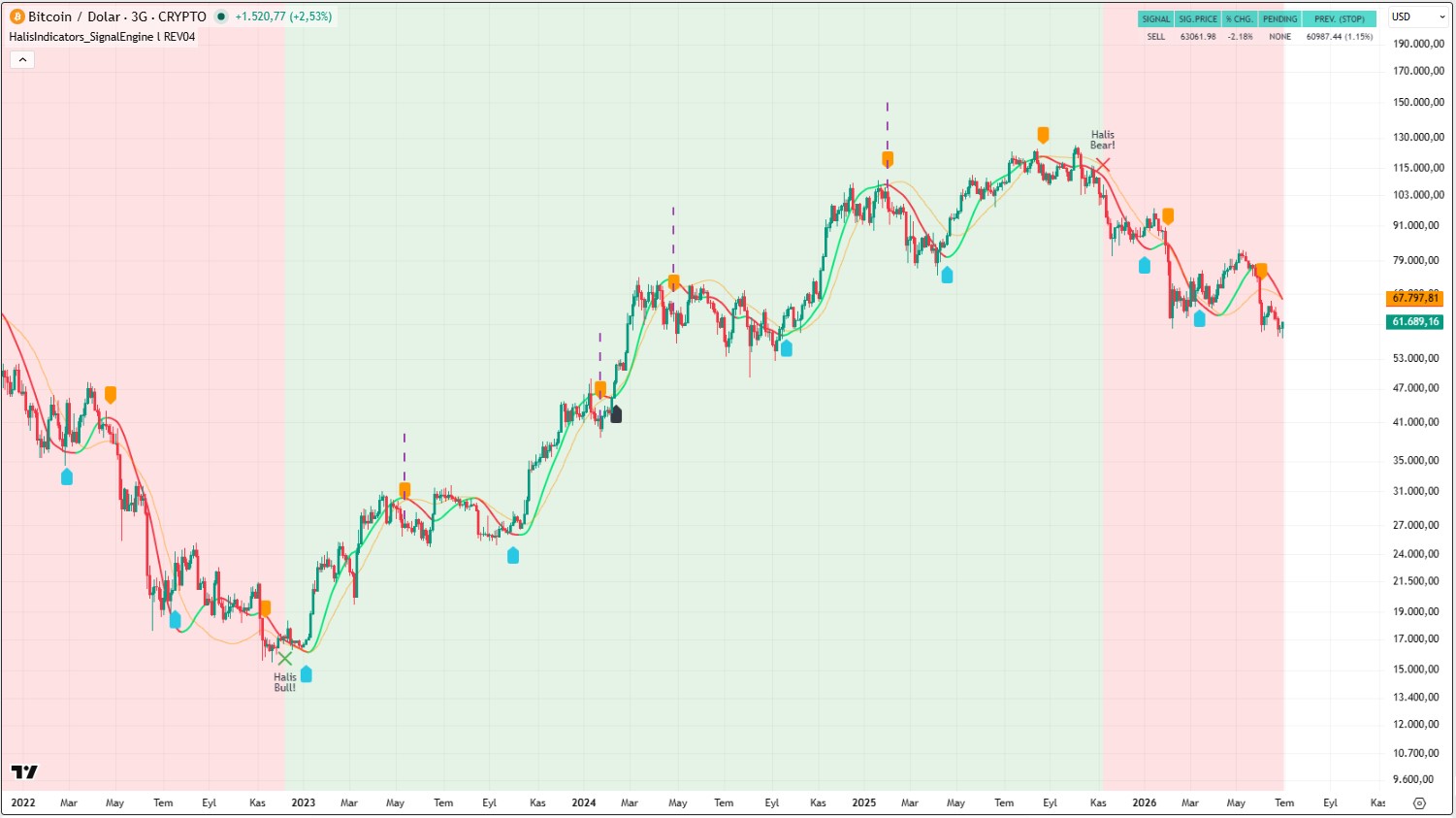
Task: Collapse the indicator legend with chevron button
Action: point(22,60)
